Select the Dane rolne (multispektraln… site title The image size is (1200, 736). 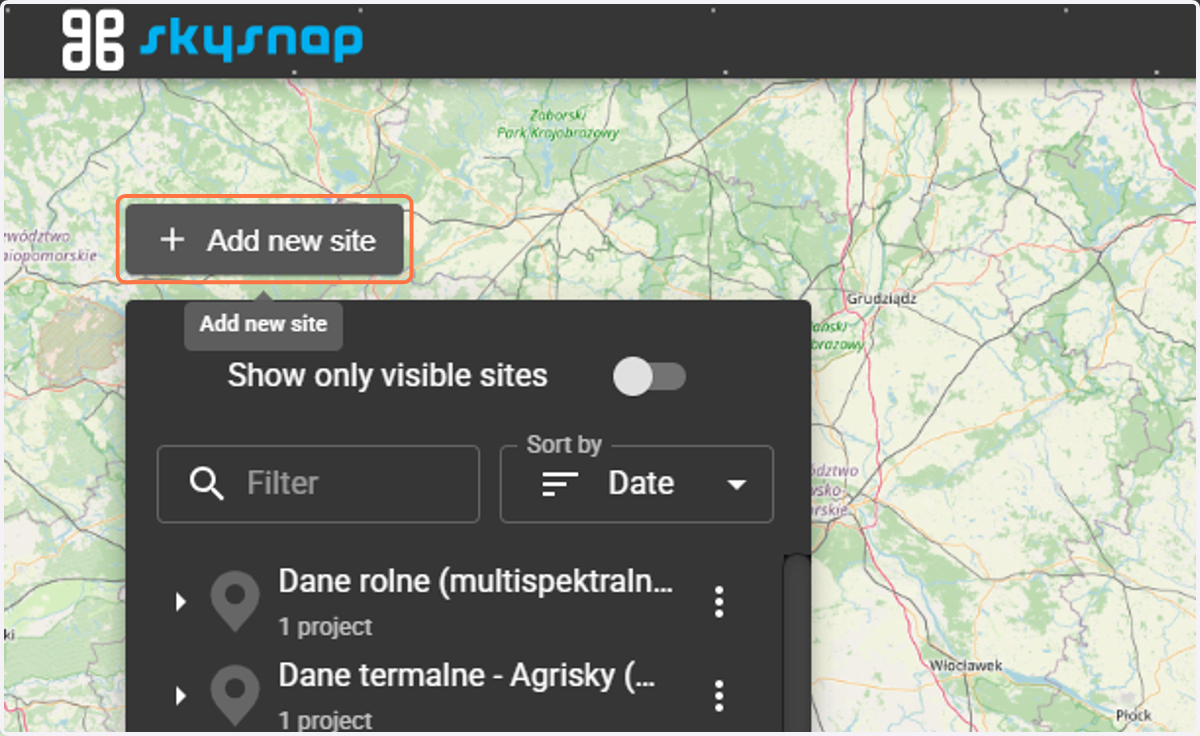pyautogui.click(x=476, y=582)
